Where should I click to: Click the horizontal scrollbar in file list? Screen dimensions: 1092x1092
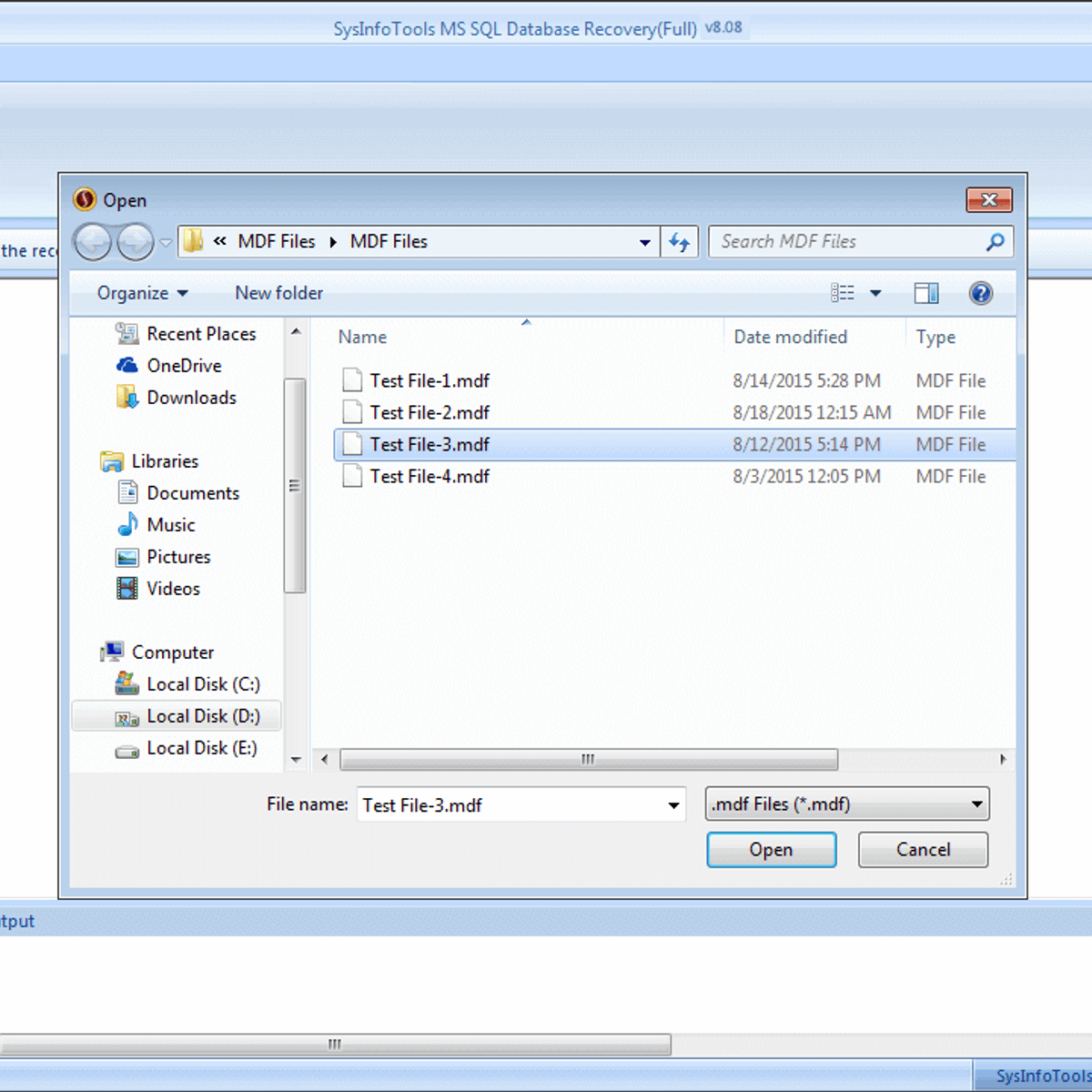click(x=588, y=759)
